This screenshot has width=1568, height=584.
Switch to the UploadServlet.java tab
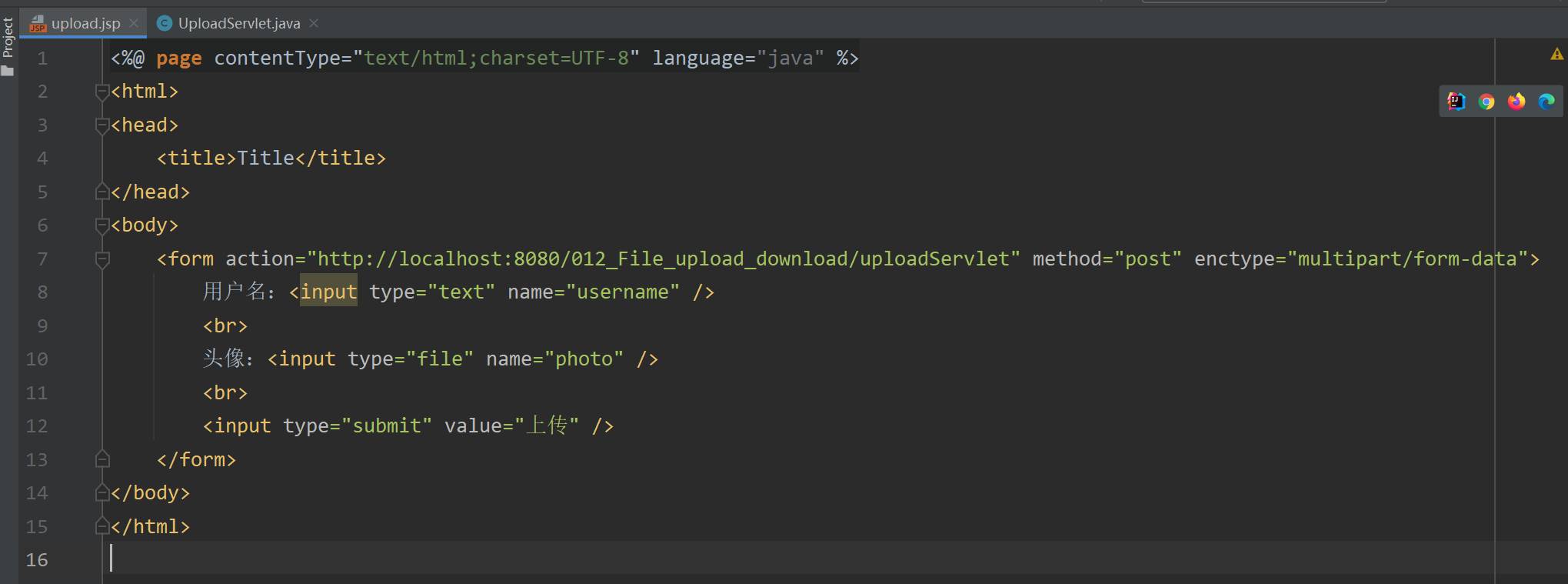pos(239,24)
